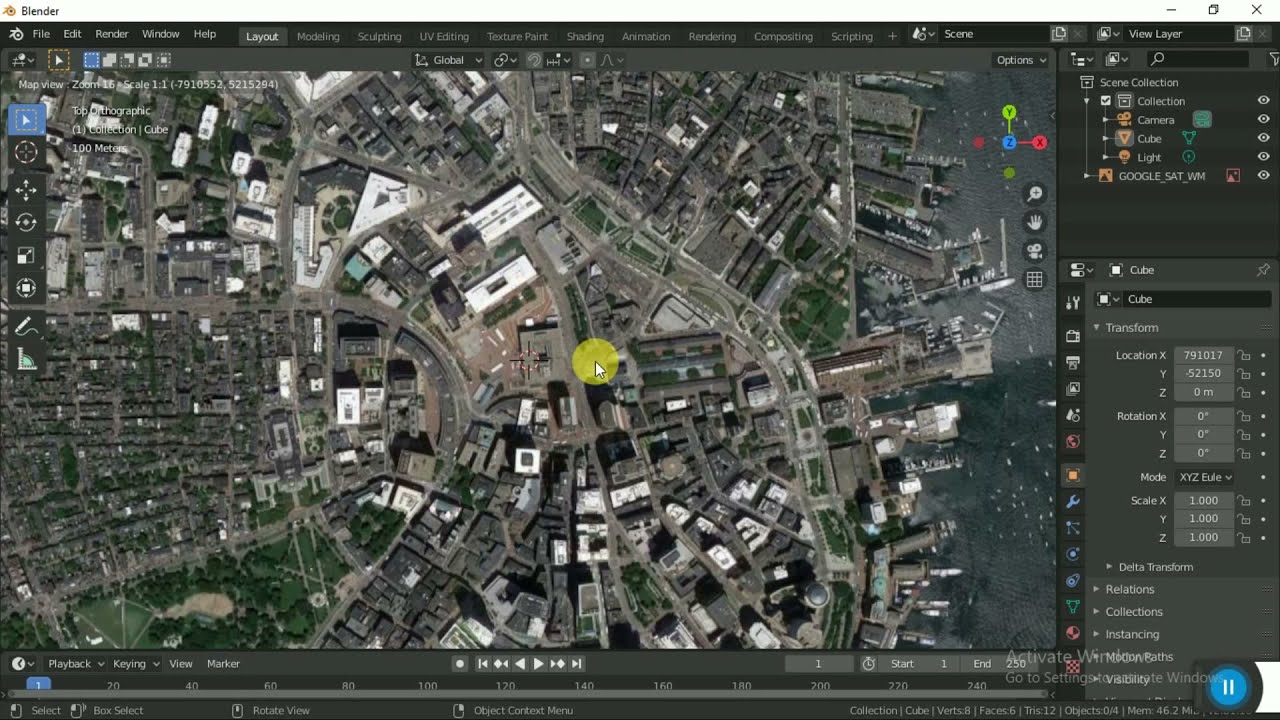Open the File menu

point(41,34)
